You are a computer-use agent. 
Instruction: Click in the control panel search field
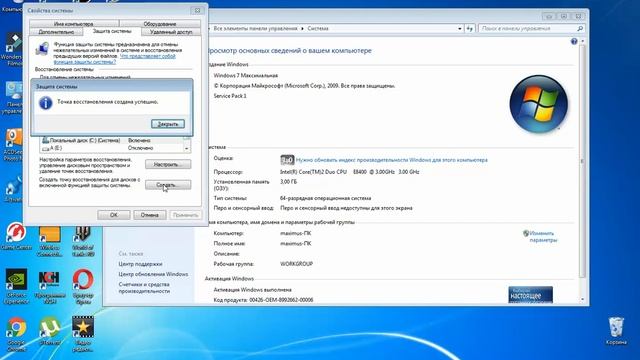pos(527,29)
